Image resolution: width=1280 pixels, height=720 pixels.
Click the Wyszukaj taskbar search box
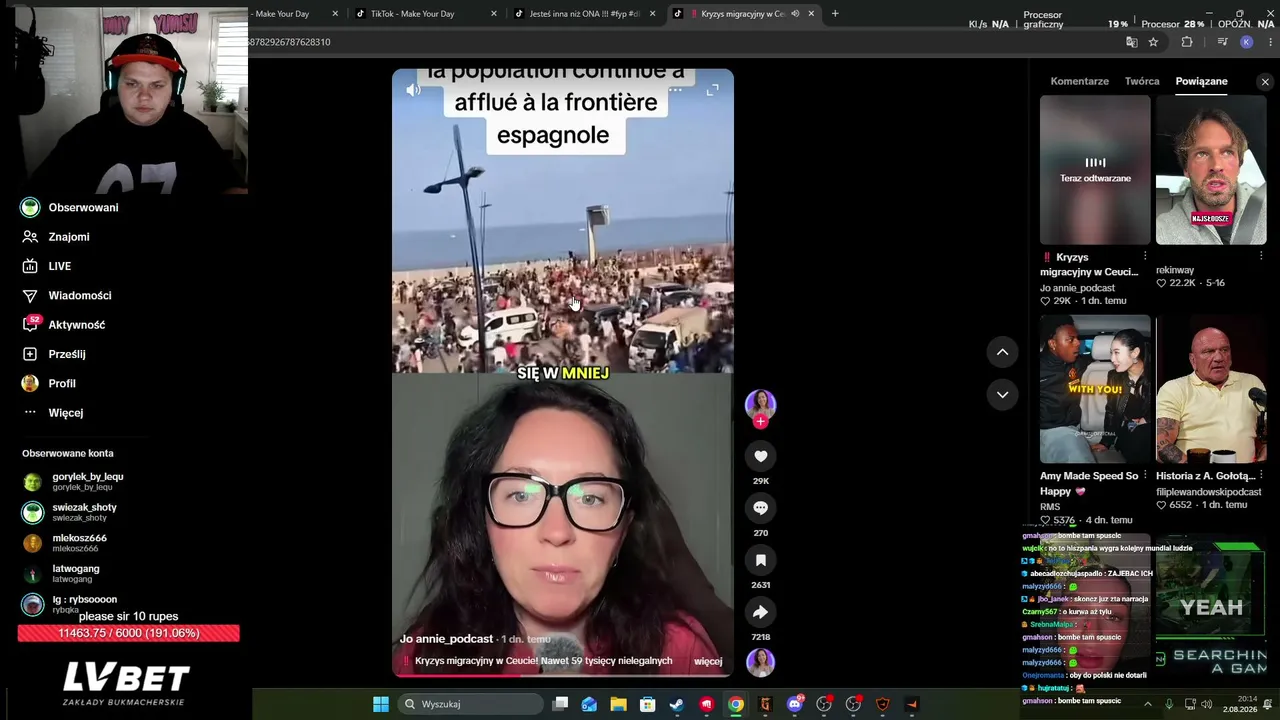(x=469, y=704)
